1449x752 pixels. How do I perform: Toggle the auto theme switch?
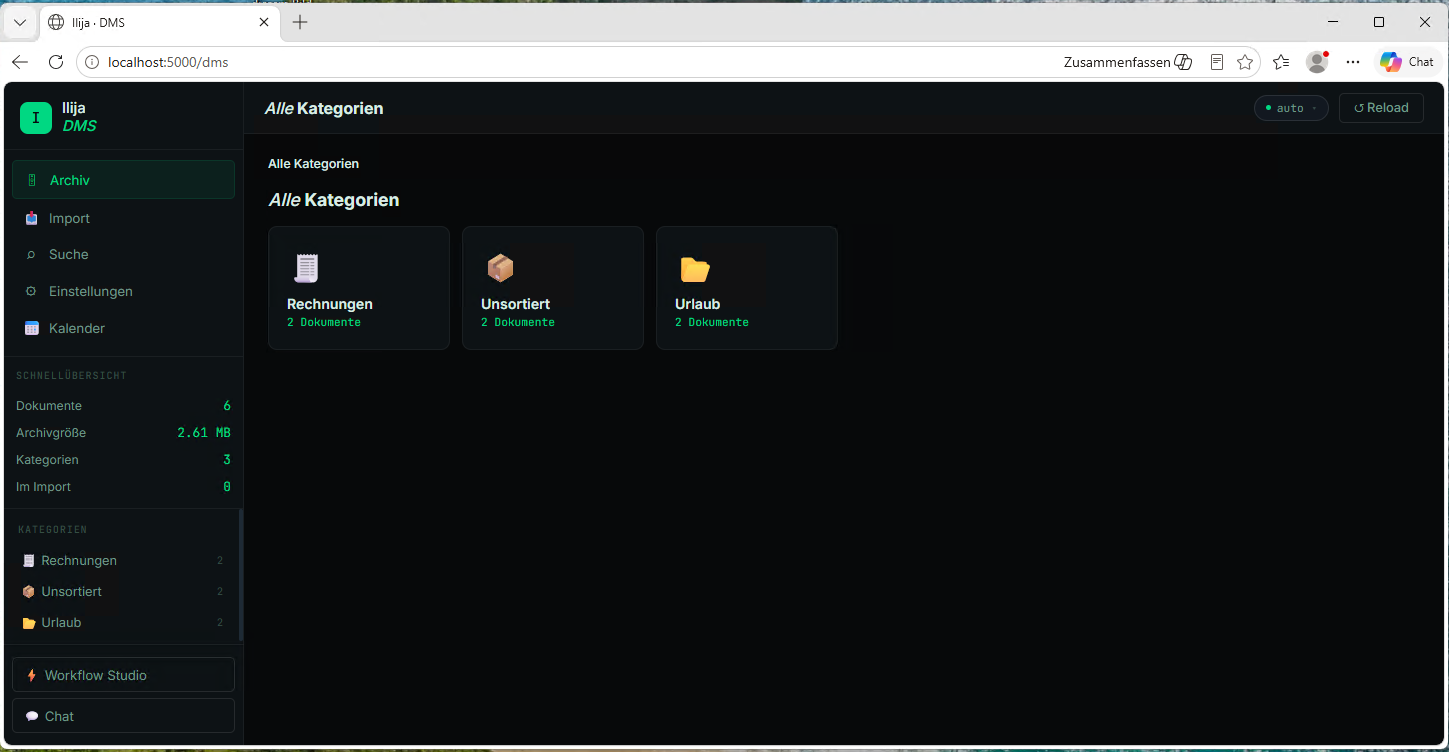coord(1291,108)
